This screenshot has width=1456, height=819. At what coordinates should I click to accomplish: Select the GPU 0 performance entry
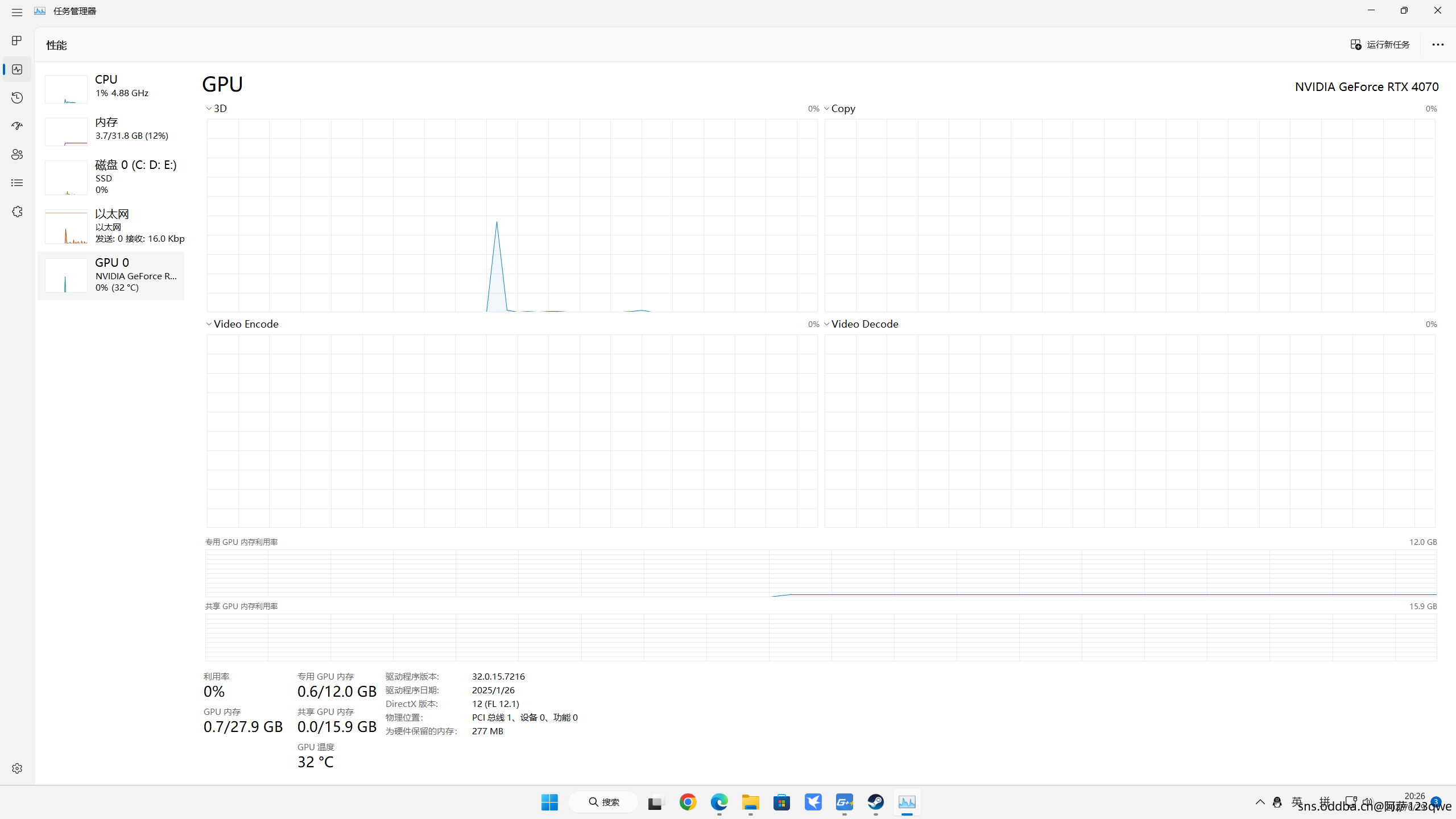(x=111, y=275)
